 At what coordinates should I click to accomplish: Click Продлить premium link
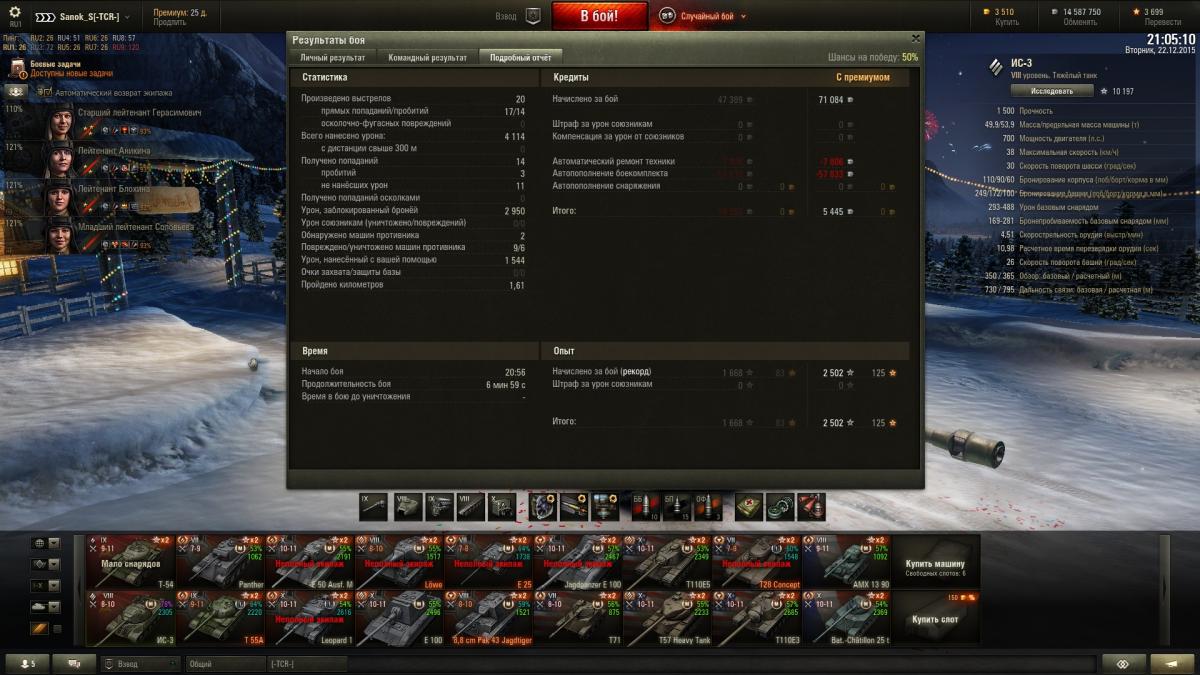(169, 22)
